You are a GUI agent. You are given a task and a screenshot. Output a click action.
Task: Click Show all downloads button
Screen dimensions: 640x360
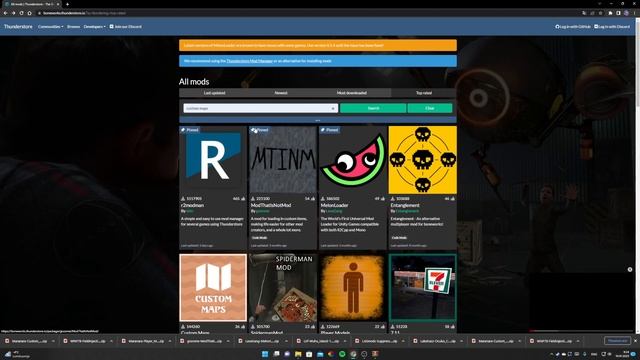point(617,341)
